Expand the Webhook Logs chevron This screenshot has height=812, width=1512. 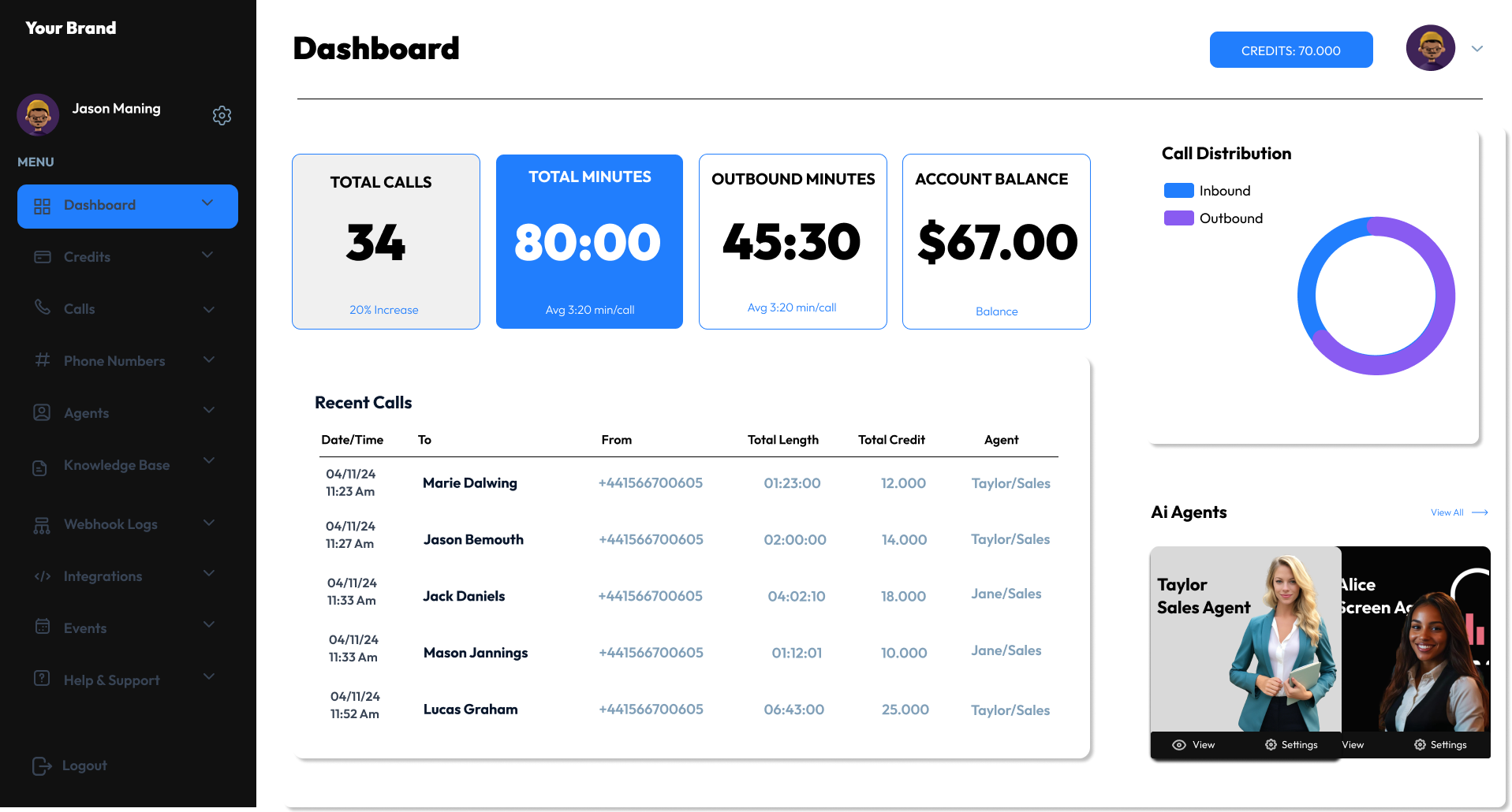(208, 523)
